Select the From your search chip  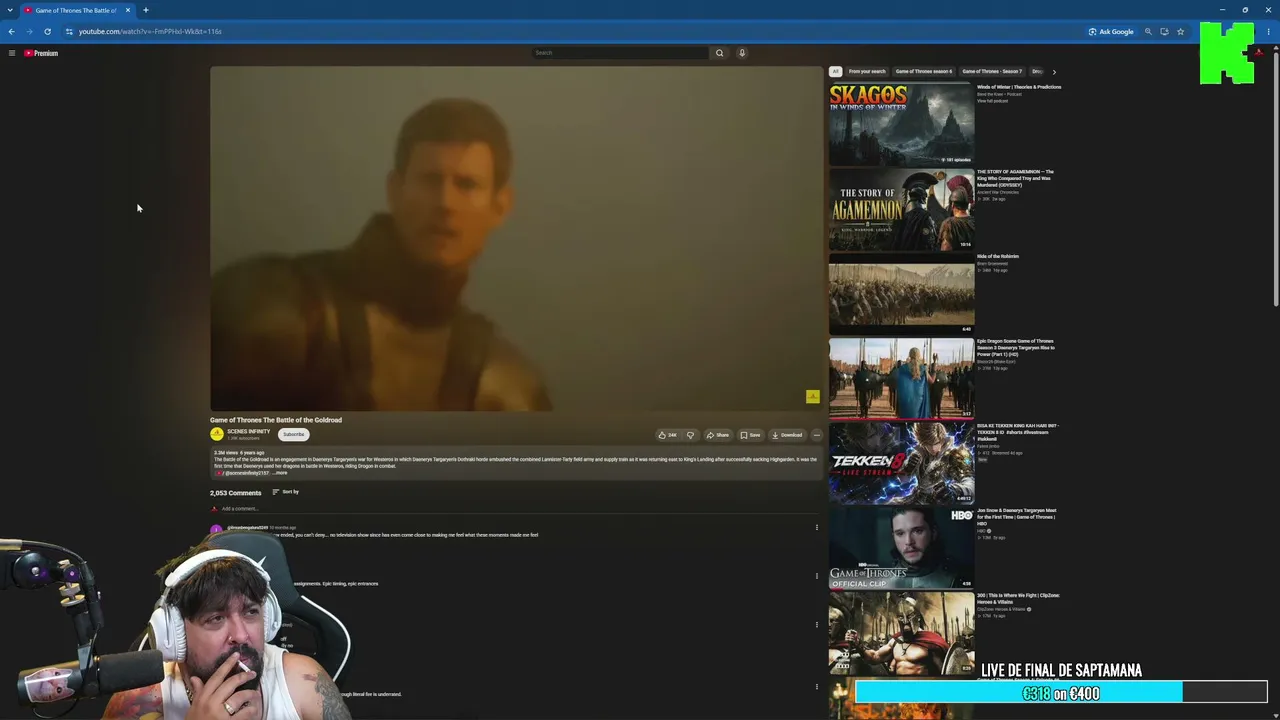point(867,71)
